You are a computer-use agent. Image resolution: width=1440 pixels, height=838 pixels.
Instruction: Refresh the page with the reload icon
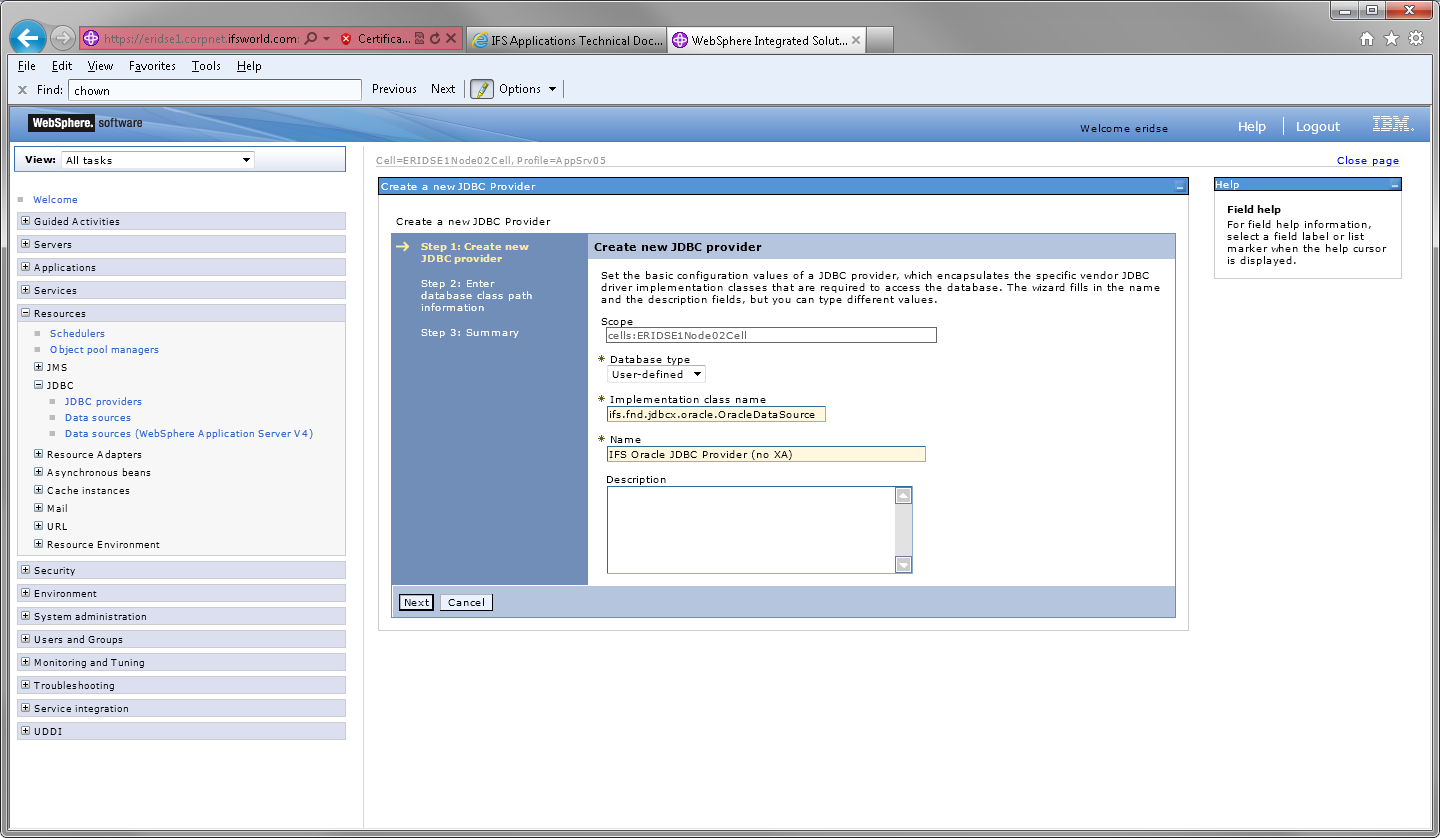[x=435, y=39]
